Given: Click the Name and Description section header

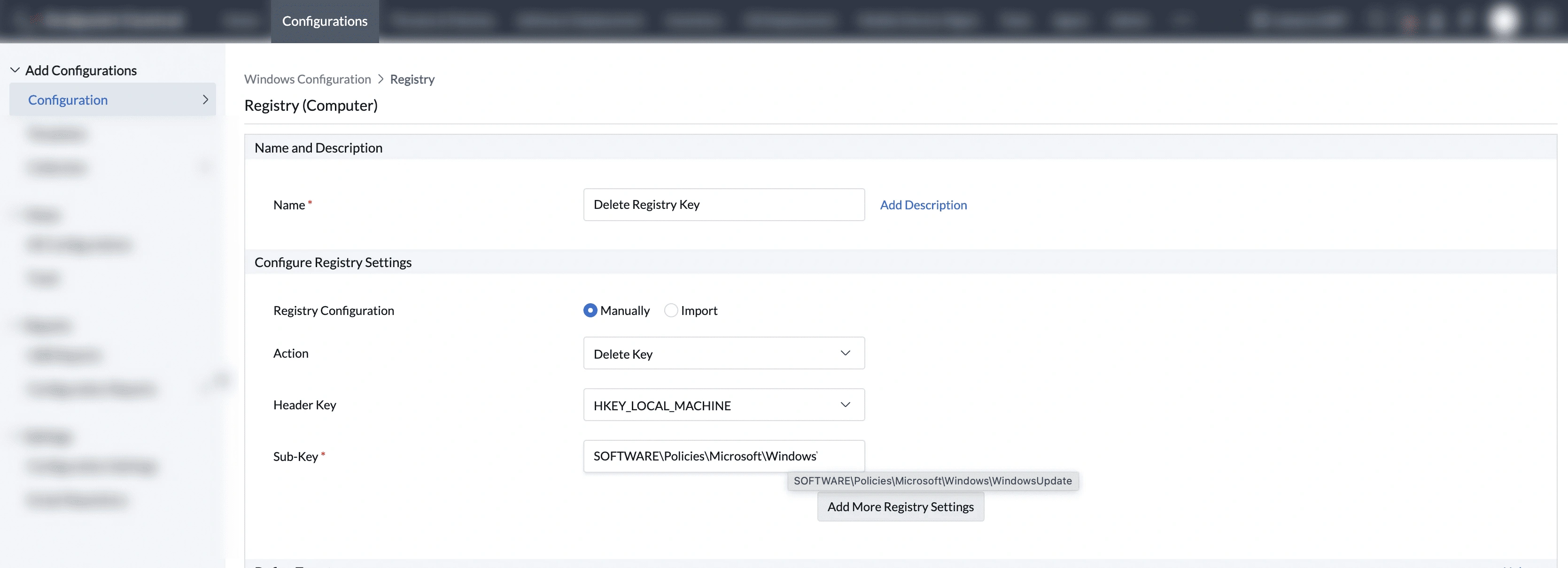Looking at the screenshot, I should coord(318,148).
